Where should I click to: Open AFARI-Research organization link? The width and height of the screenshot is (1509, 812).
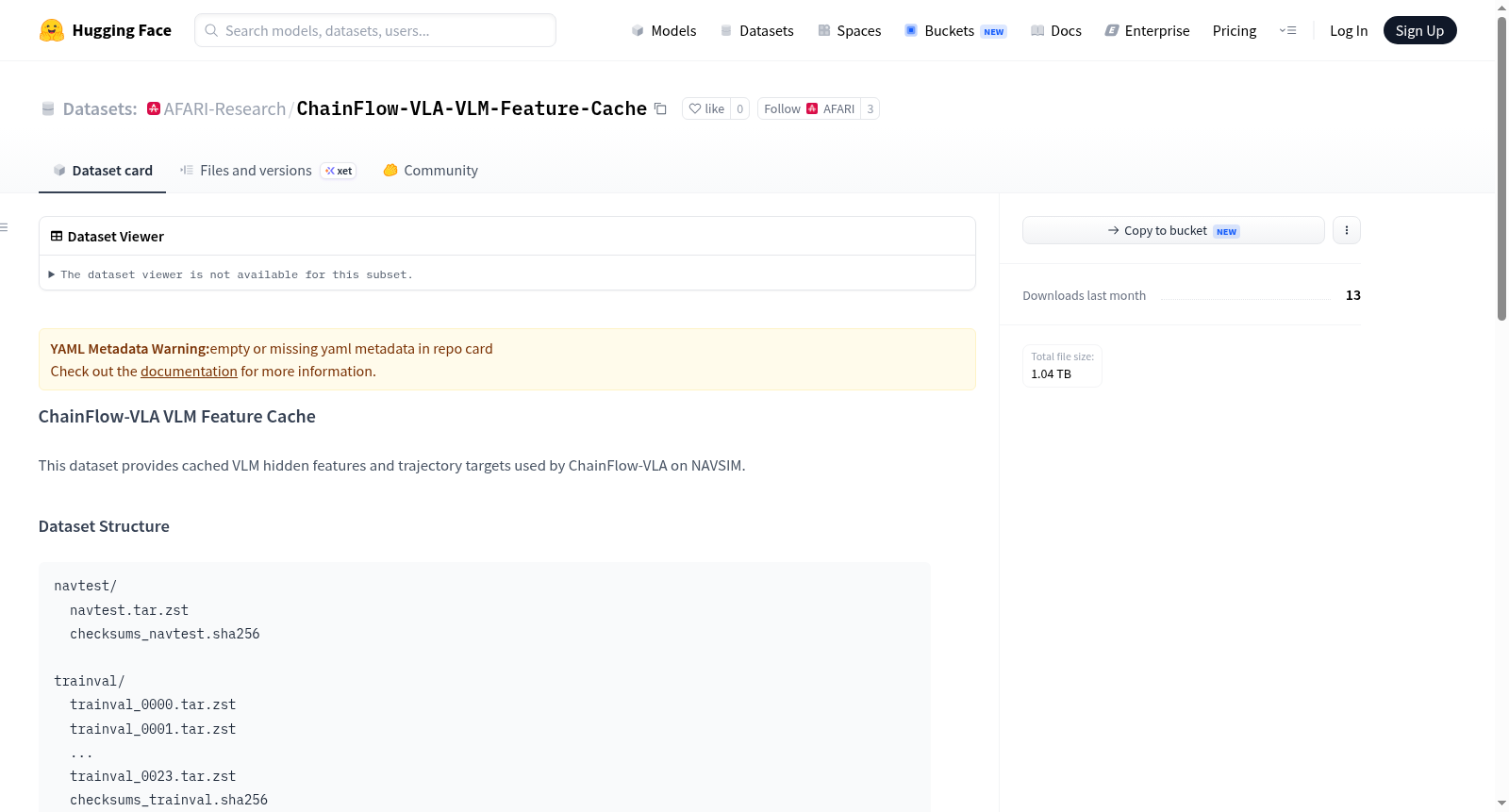click(224, 108)
